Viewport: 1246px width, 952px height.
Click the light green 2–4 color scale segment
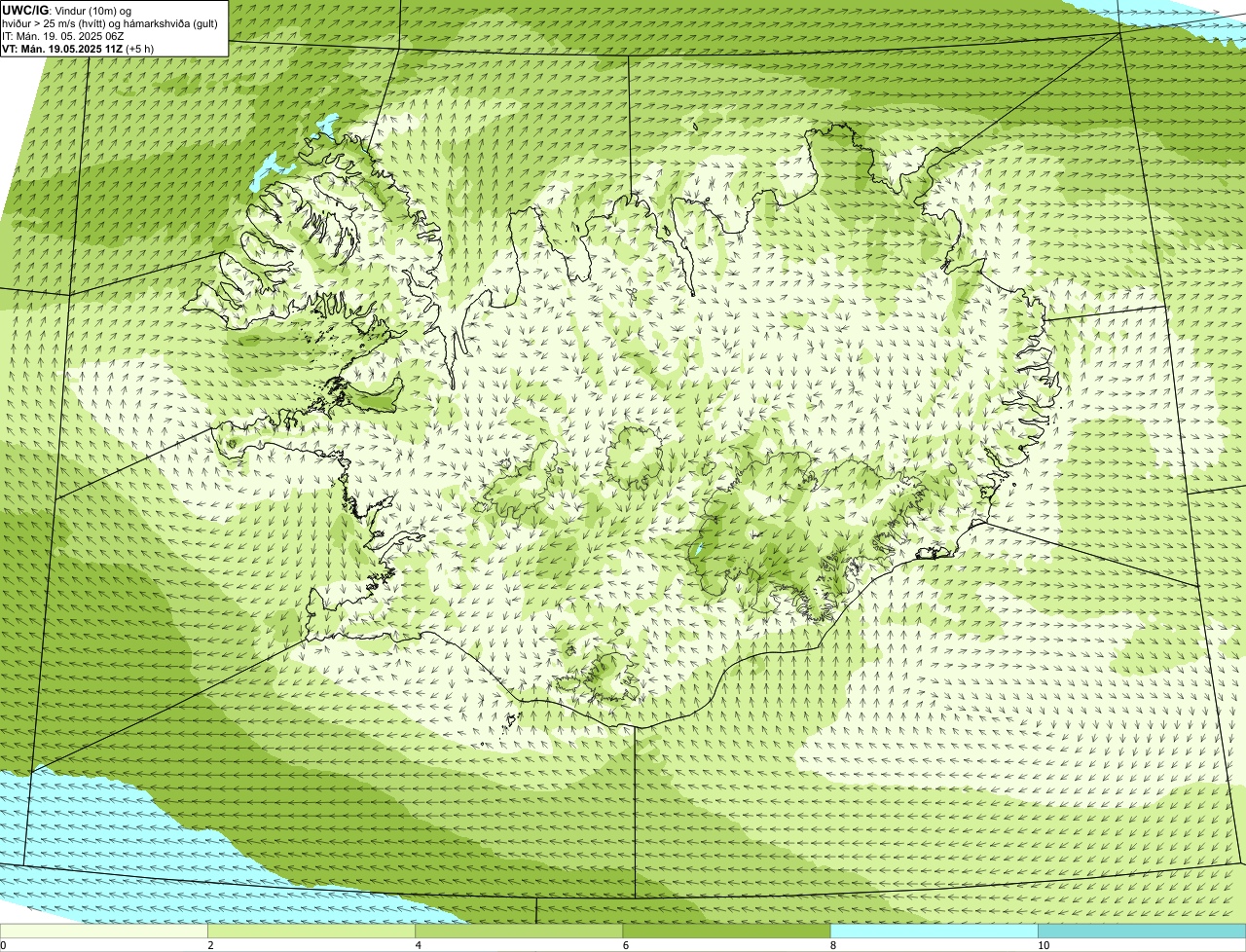[311, 931]
